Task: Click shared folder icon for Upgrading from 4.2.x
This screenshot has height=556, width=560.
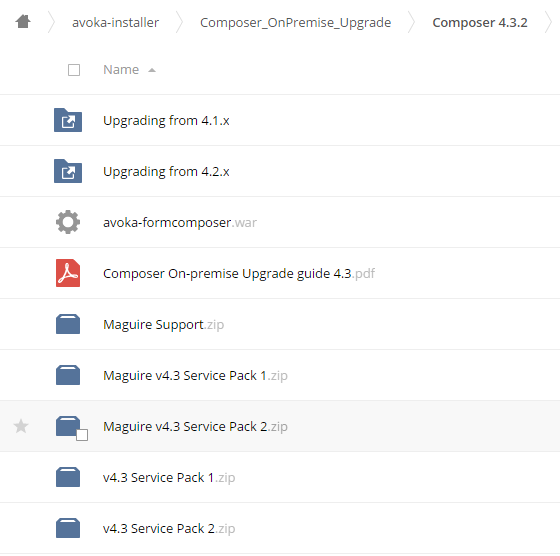Action: [x=68, y=171]
